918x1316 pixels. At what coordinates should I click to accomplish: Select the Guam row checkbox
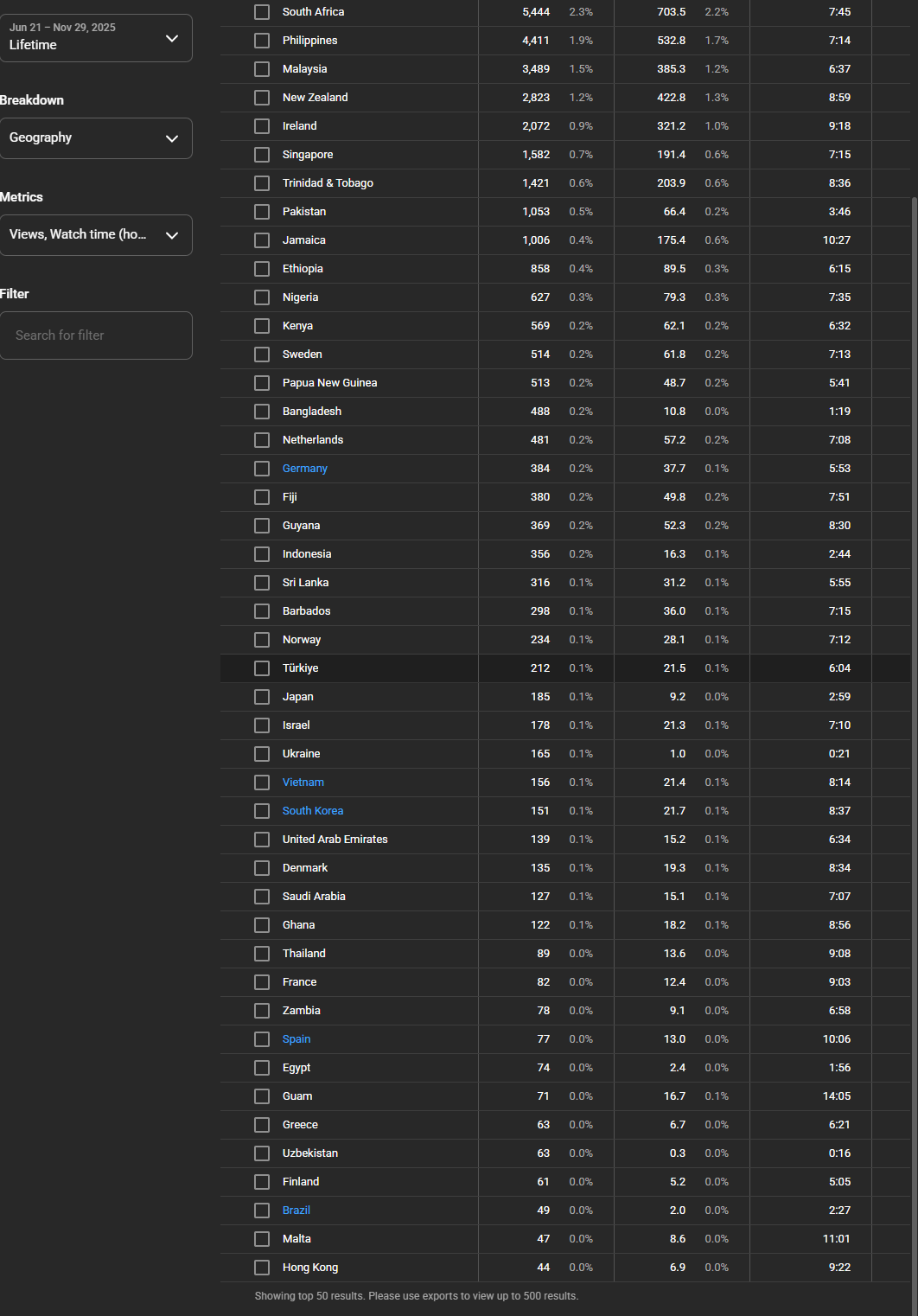pyautogui.click(x=262, y=1096)
